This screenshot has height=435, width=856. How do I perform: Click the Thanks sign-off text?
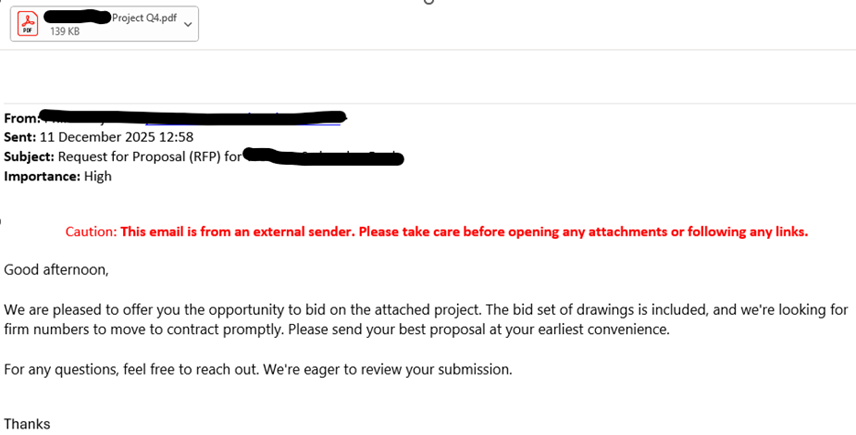pos(27,424)
